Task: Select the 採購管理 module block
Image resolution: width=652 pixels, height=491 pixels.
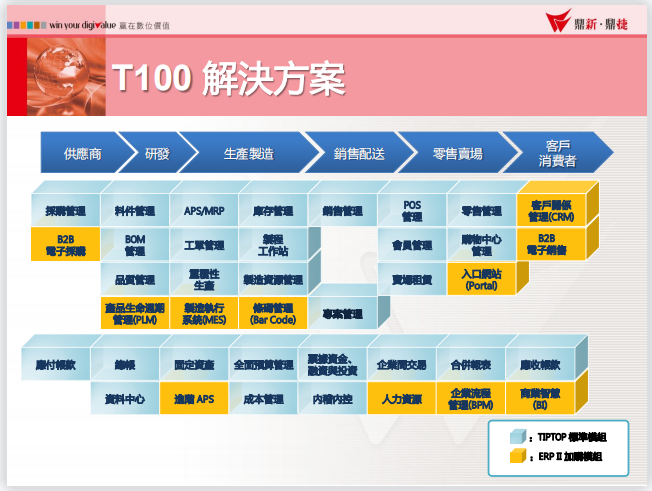Action: point(66,210)
